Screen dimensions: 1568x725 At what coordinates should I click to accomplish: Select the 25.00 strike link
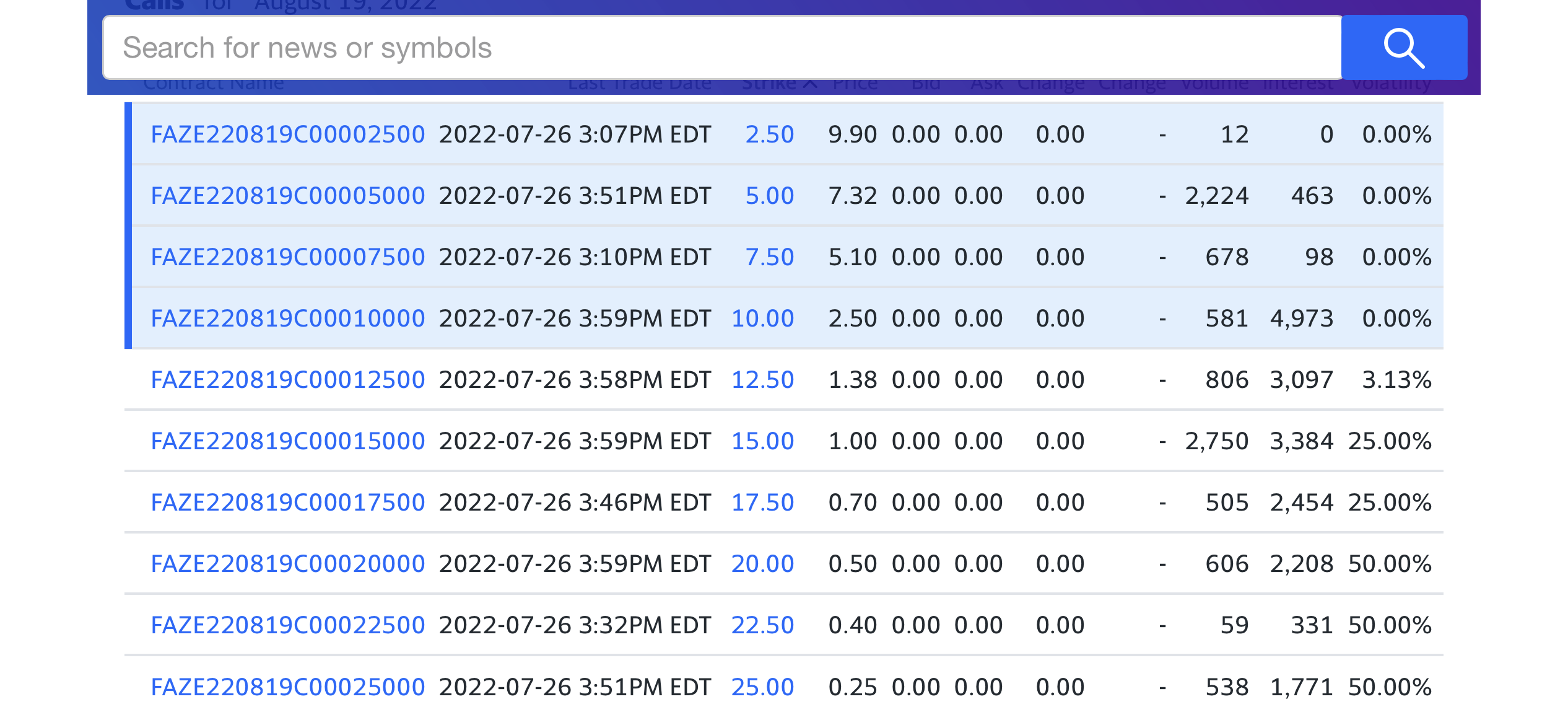tap(762, 687)
